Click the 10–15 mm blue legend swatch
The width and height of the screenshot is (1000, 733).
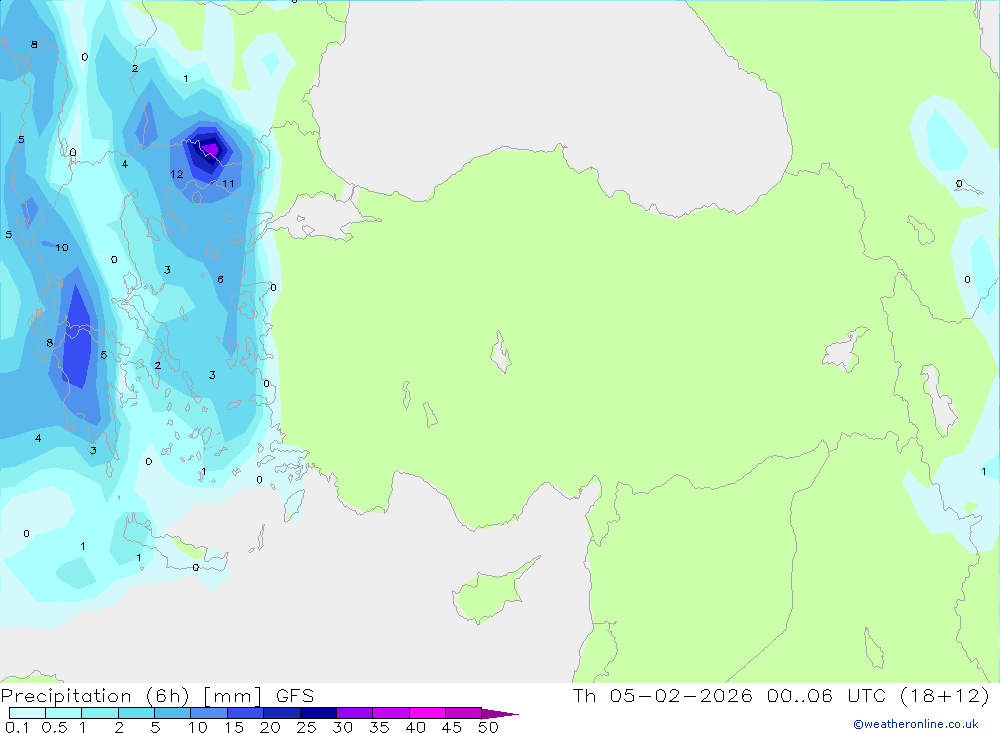[x=209, y=713]
